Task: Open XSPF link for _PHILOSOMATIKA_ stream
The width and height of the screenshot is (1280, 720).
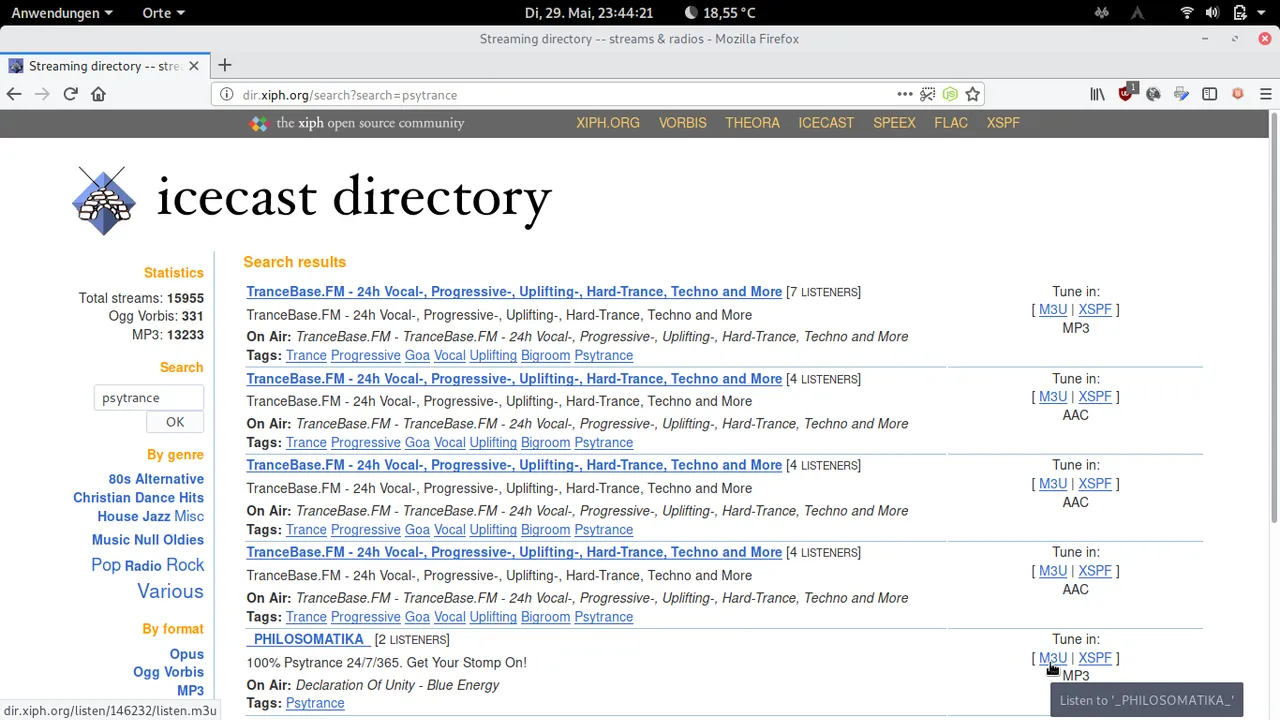Action: 1095,658
